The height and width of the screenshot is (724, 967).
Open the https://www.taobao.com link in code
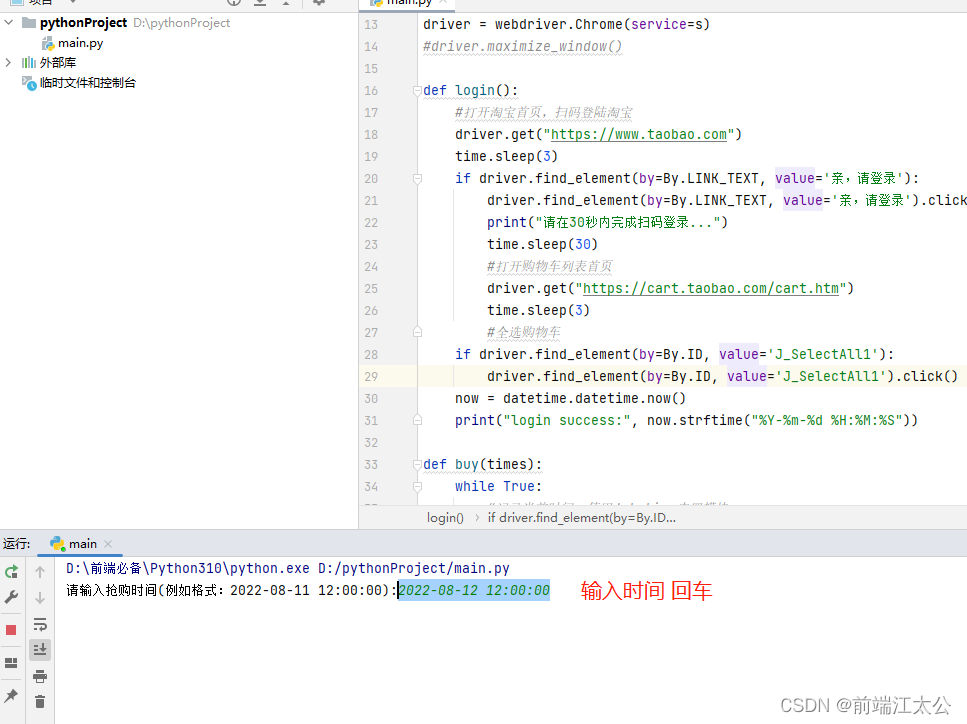coord(638,134)
